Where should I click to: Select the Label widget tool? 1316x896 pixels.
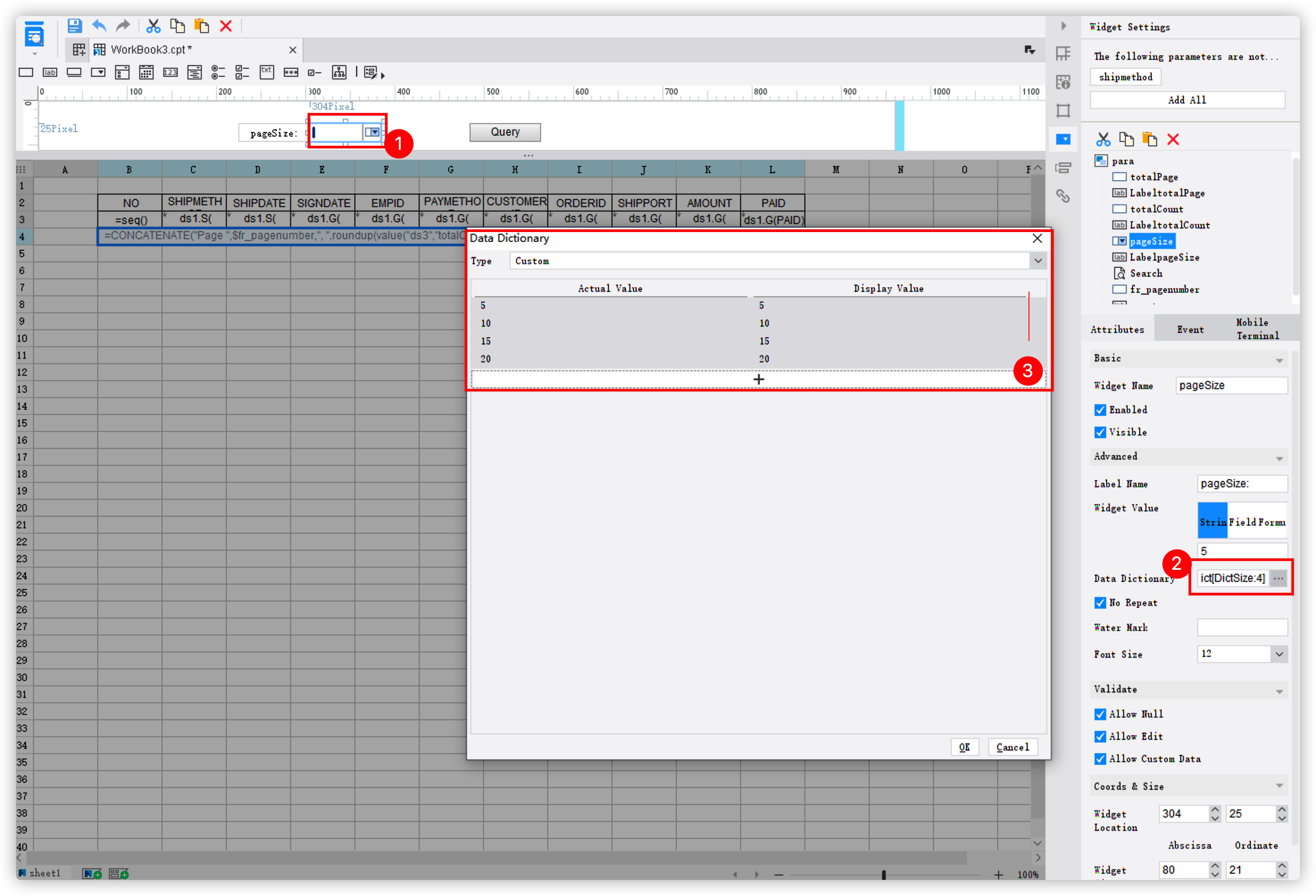click(x=50, y=72)
